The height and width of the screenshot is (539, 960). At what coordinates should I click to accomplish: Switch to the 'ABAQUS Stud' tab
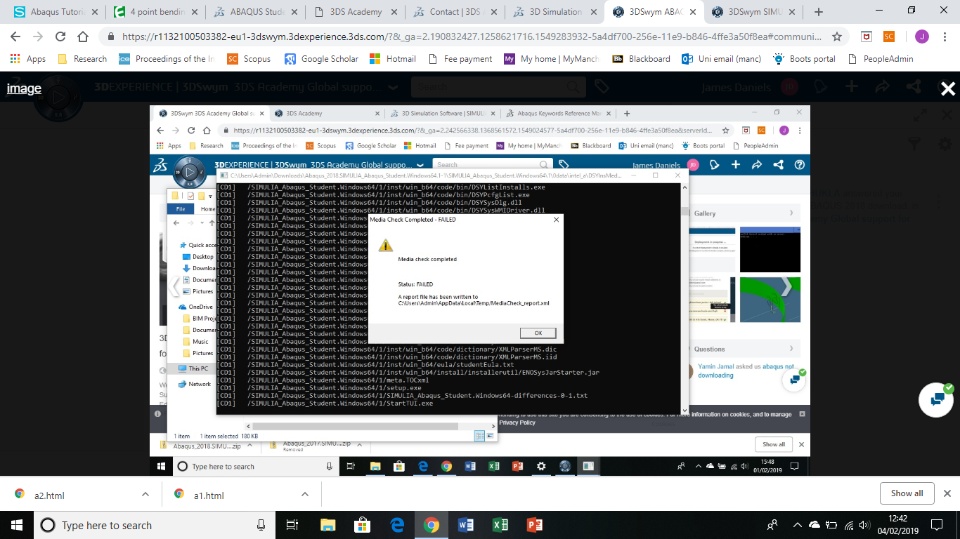[x=257, y=12]
